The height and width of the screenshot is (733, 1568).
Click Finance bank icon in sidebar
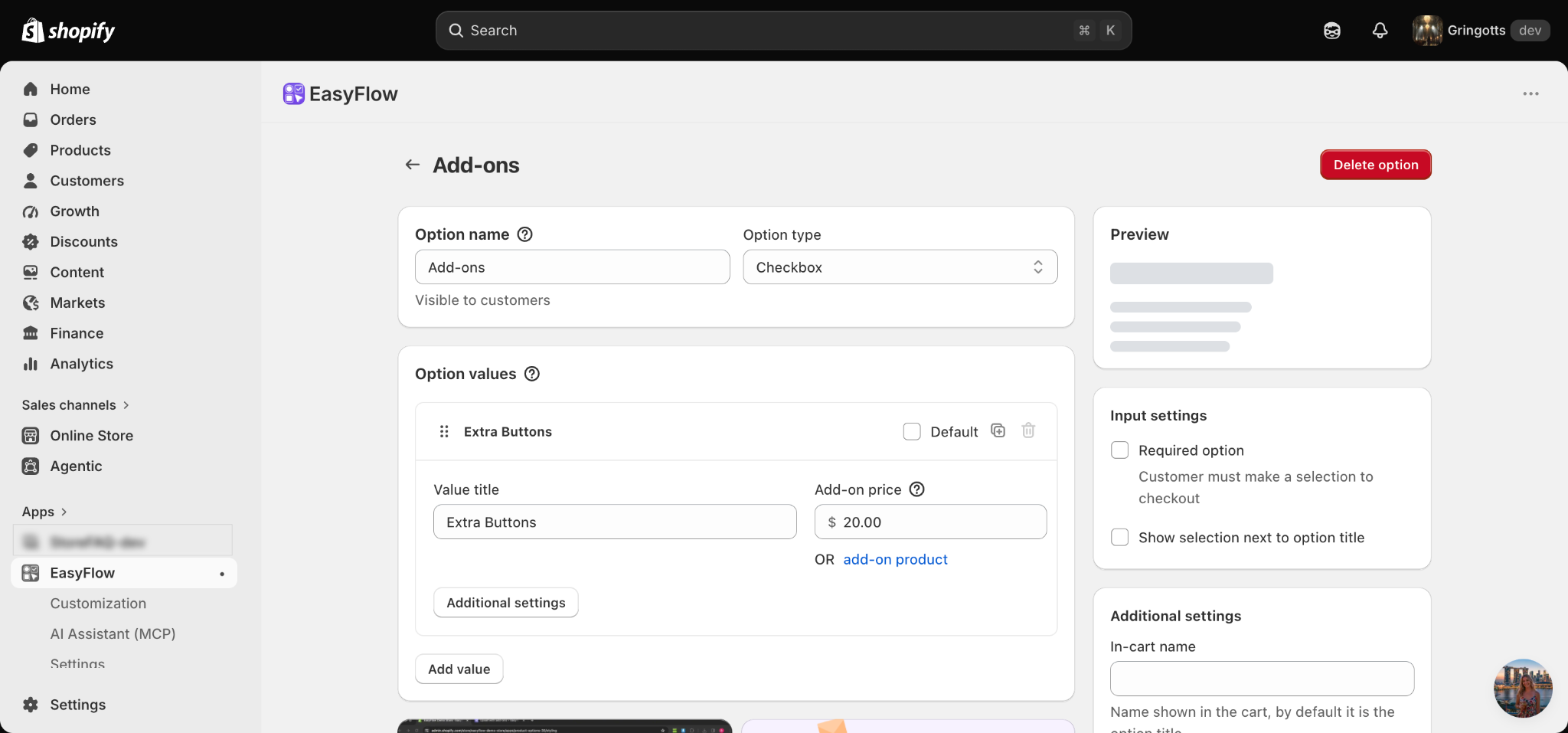tap(31, 333)
